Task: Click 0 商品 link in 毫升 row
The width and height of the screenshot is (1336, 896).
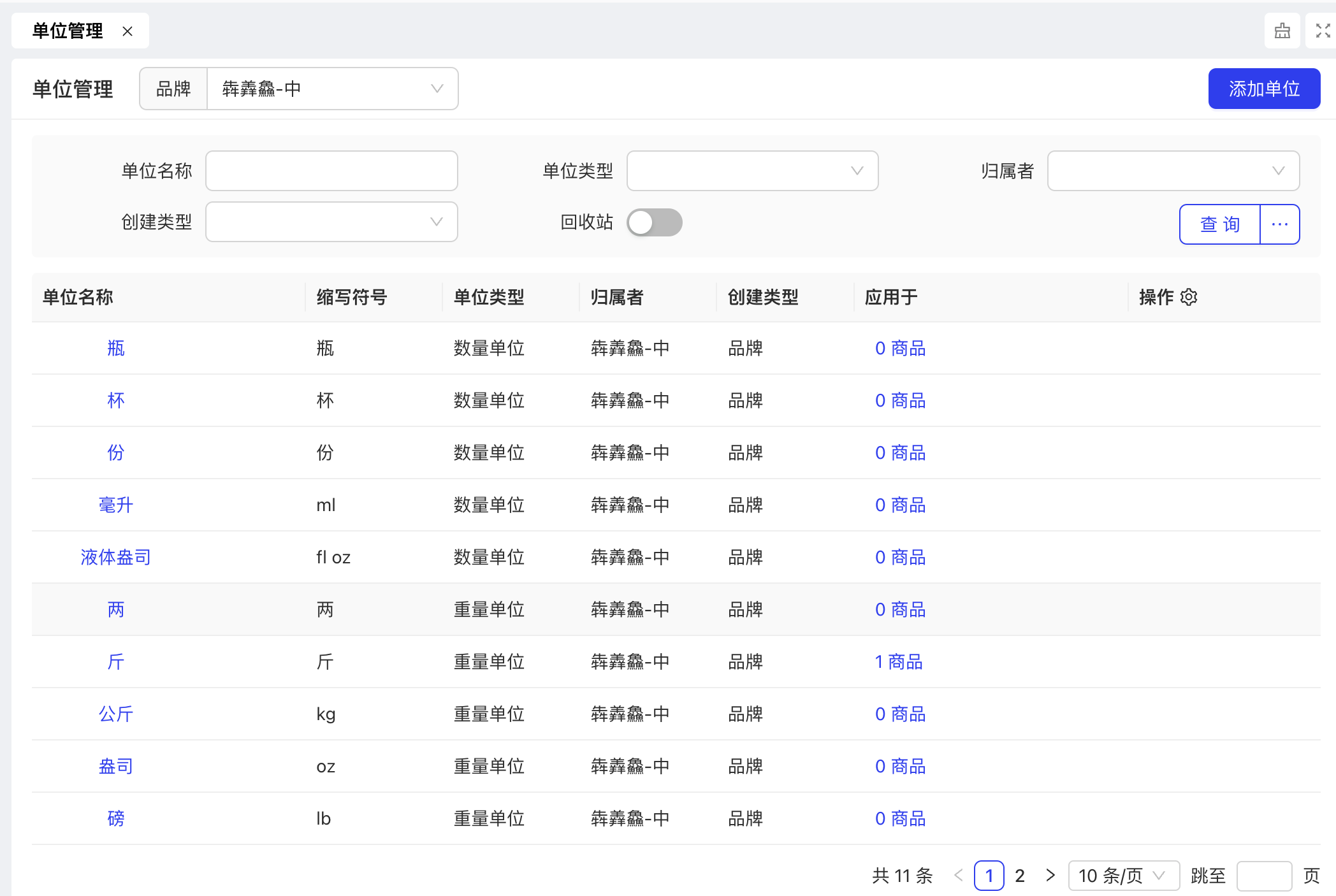Action: (x=900, y=505)
